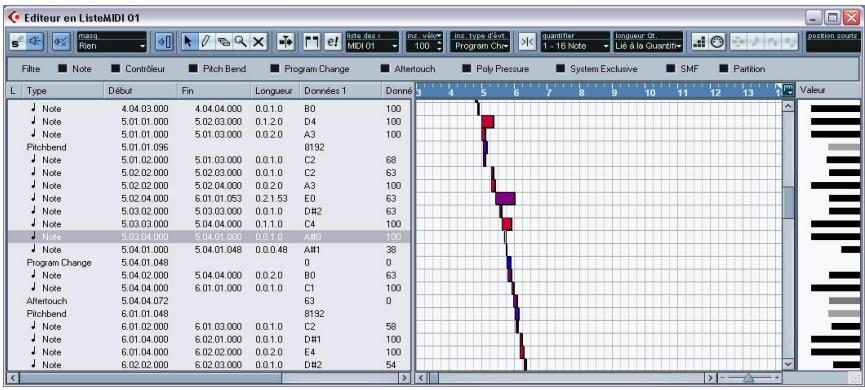Adjust the insert velocity 100 stepper
Viewport: 865px width, 390px height.
click(439, 46)
